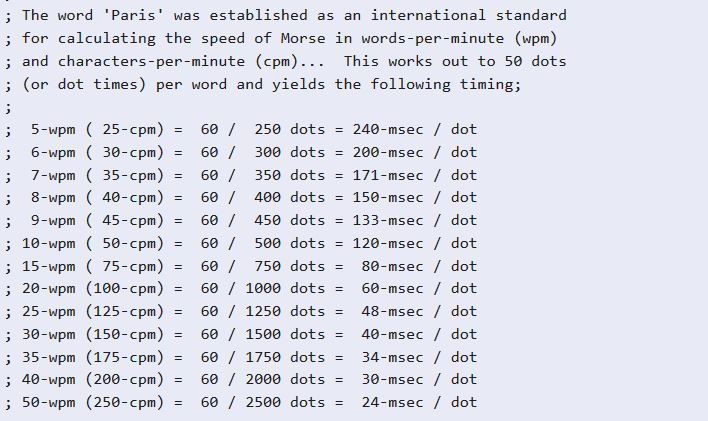Click the '24-msec' value in last row

point(392,402)
